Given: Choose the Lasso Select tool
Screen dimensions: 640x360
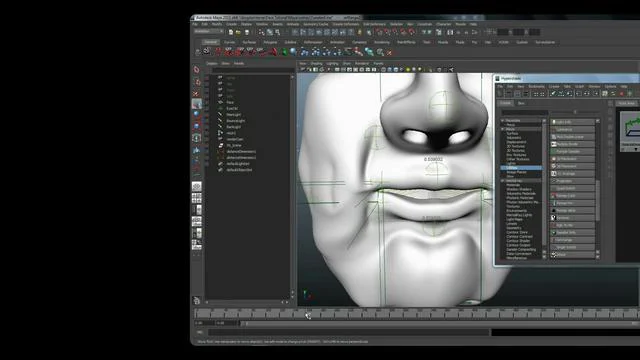Looking at the screenshot, I should coord(196,82).
